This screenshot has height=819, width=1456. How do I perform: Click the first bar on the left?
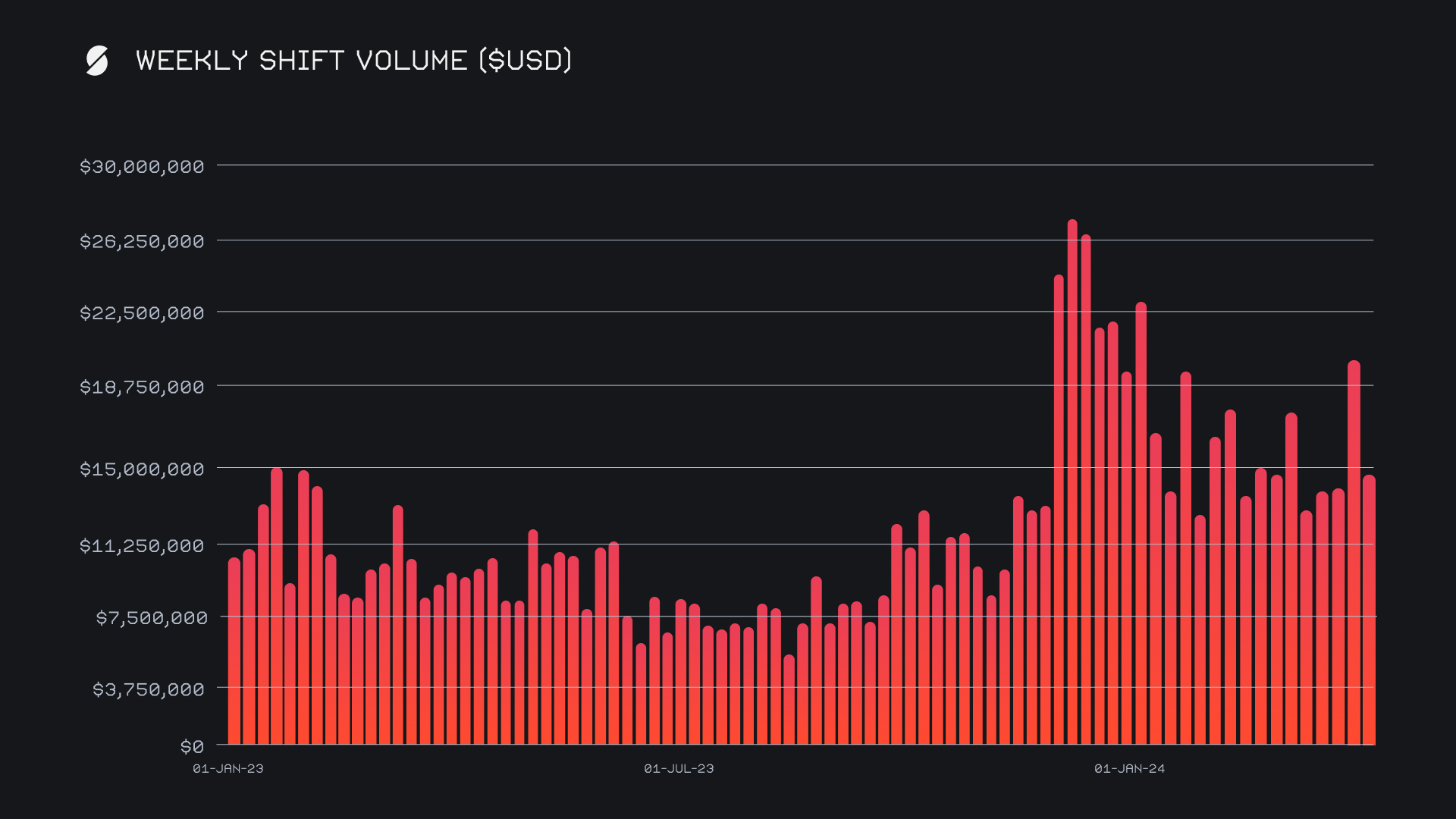[x=234, y=652]
